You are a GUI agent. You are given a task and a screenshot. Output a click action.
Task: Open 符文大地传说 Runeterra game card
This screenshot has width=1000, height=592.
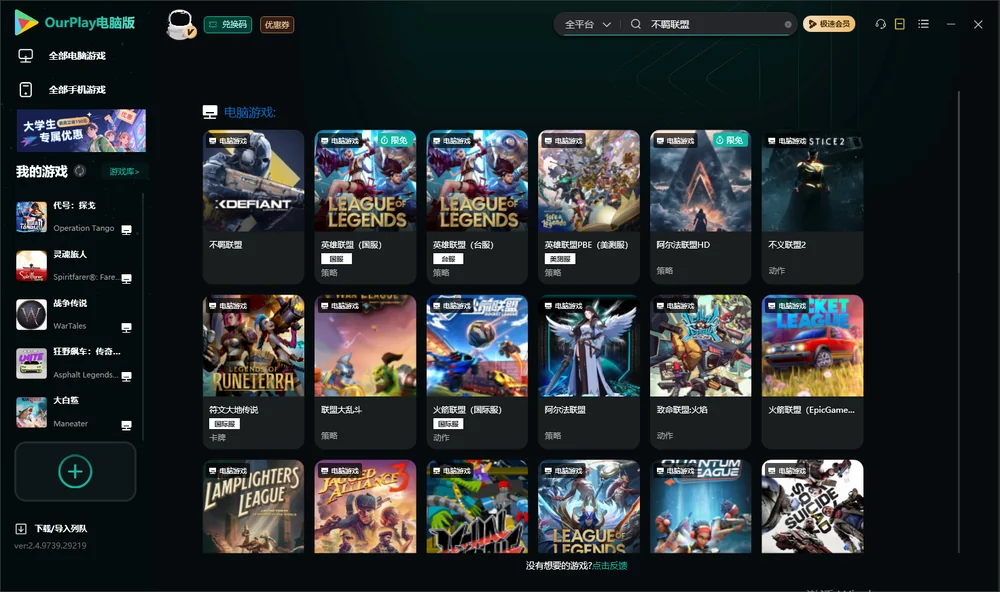(253, 372)
